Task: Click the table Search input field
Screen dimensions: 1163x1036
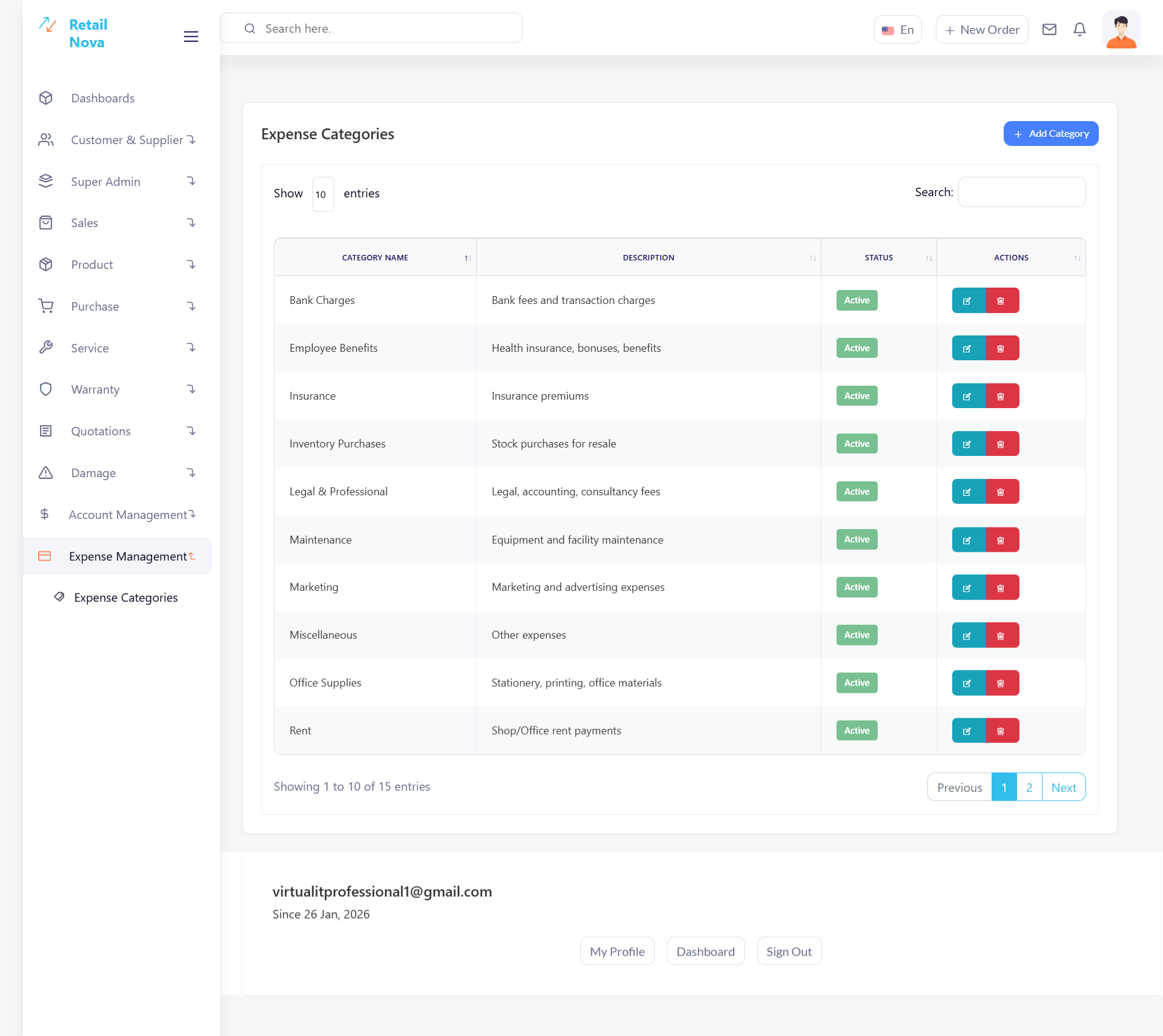Action: [x=1021, y=192]
